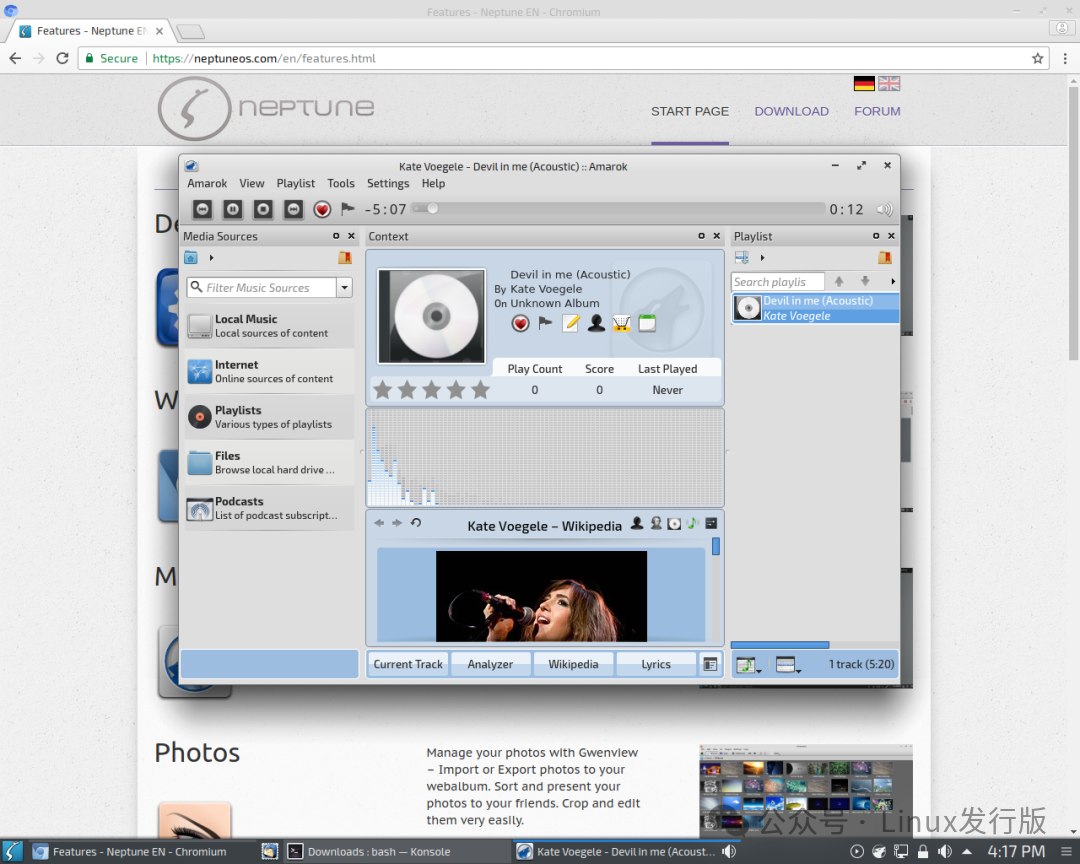The height and width of the screenshot is (864, 1080).
Task: Click the shopping cart icon under album info
Action: (622, 323)
